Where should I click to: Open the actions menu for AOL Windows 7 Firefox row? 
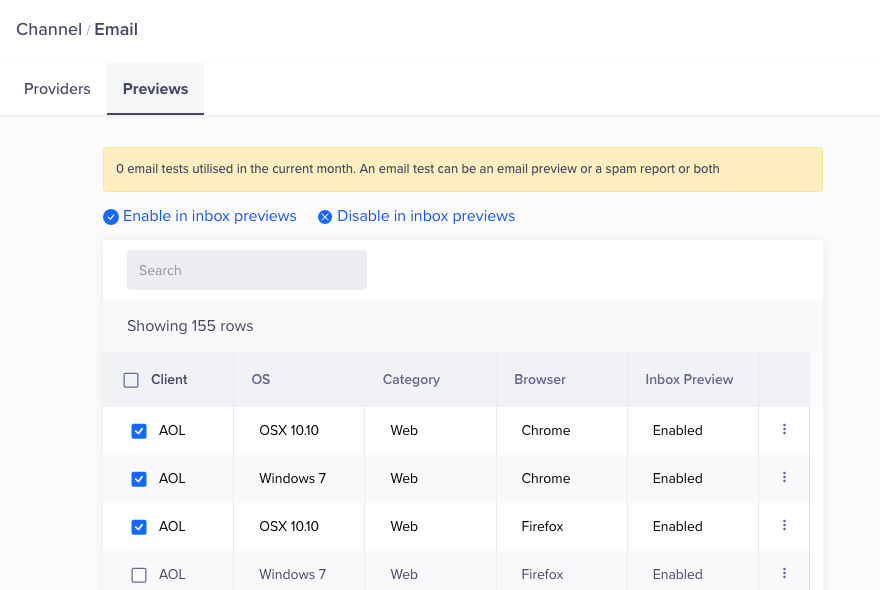tap(784, 574)
